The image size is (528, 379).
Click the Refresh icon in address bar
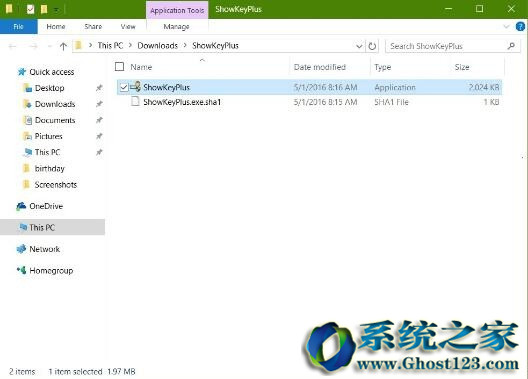click(x=372, y=46)
